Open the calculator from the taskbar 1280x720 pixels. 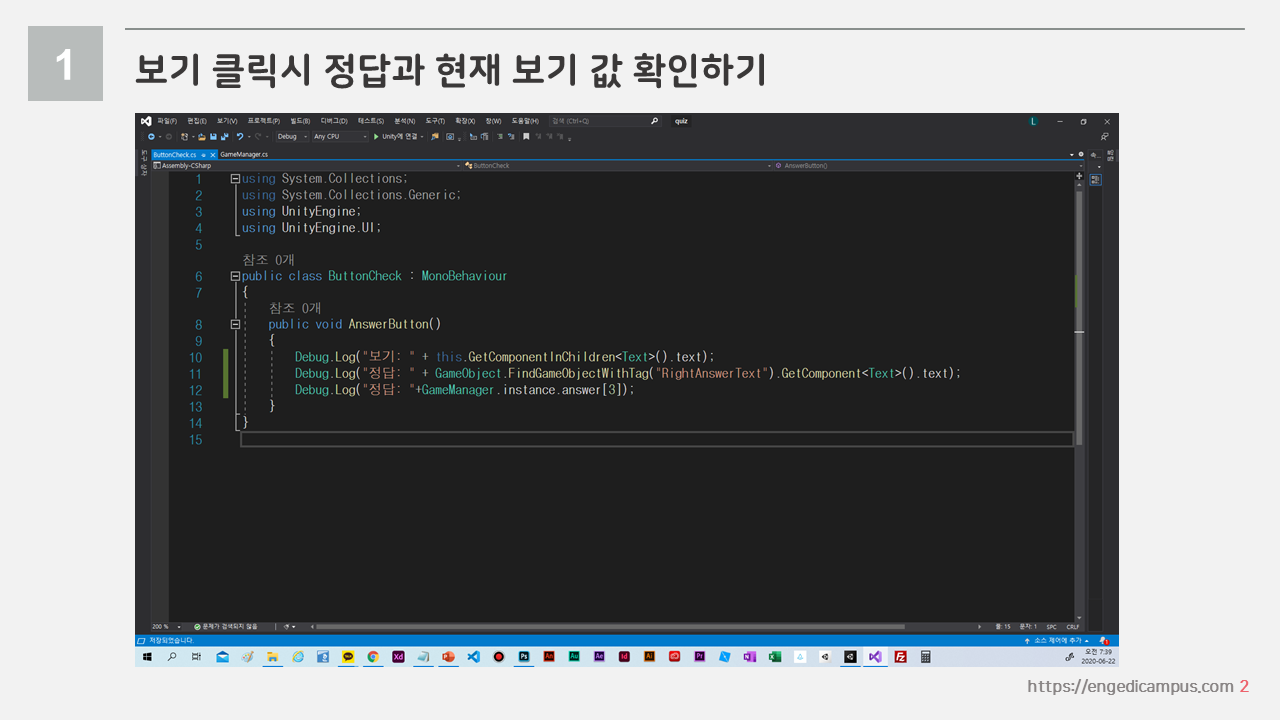(926, 657)
